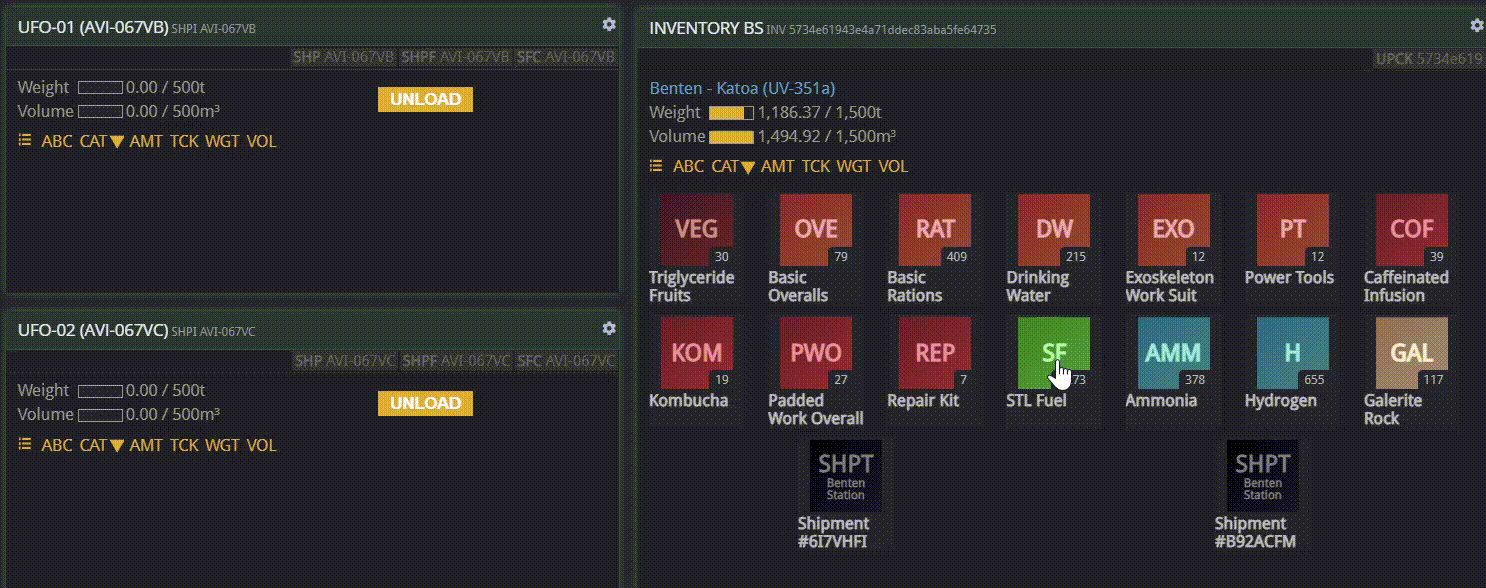Screen dimensions: 1486x588
Task: Select the Ammonia (AMM) tile
Action: pos(1173,353)
